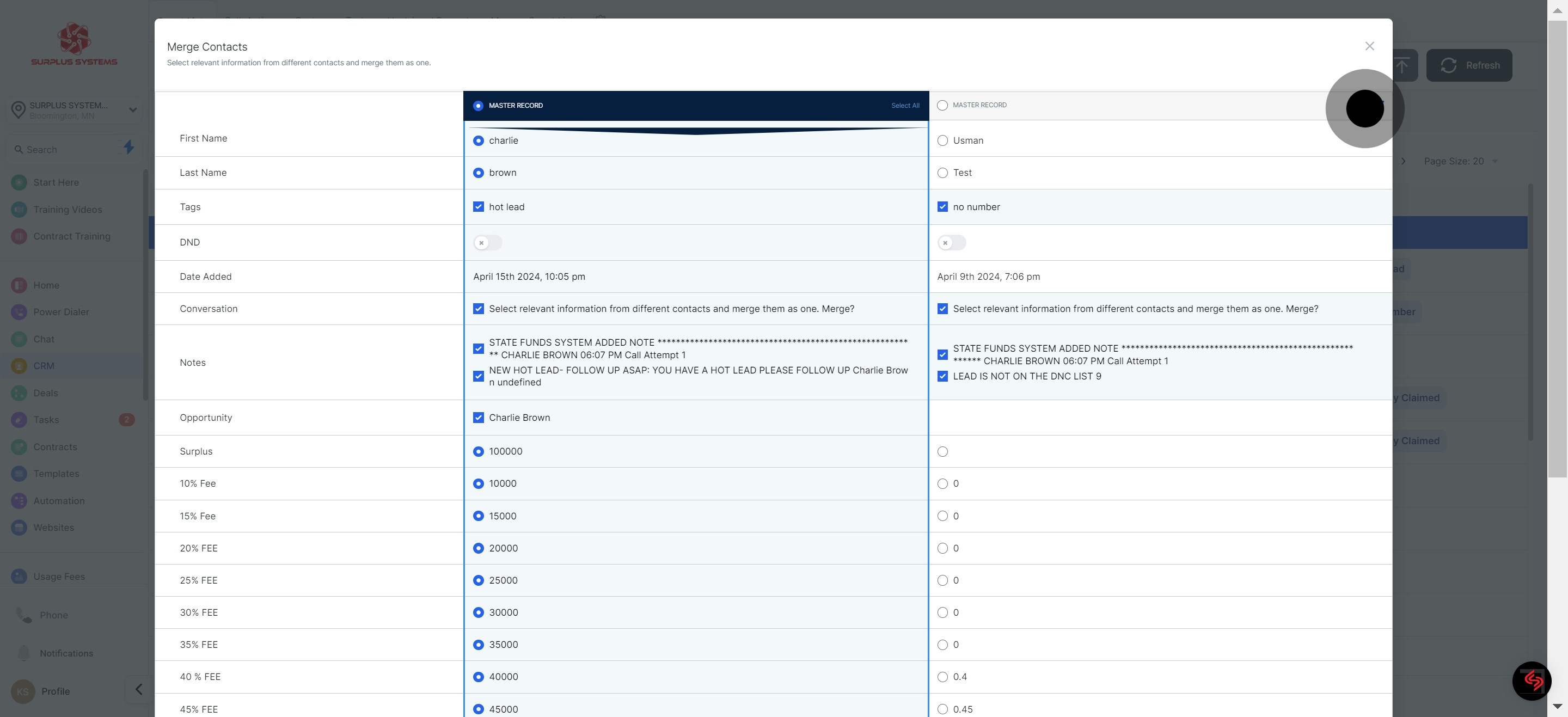Click the lightning bolt quick actions icon
This screenshot has height=717, width=1568.
(128, 148)
